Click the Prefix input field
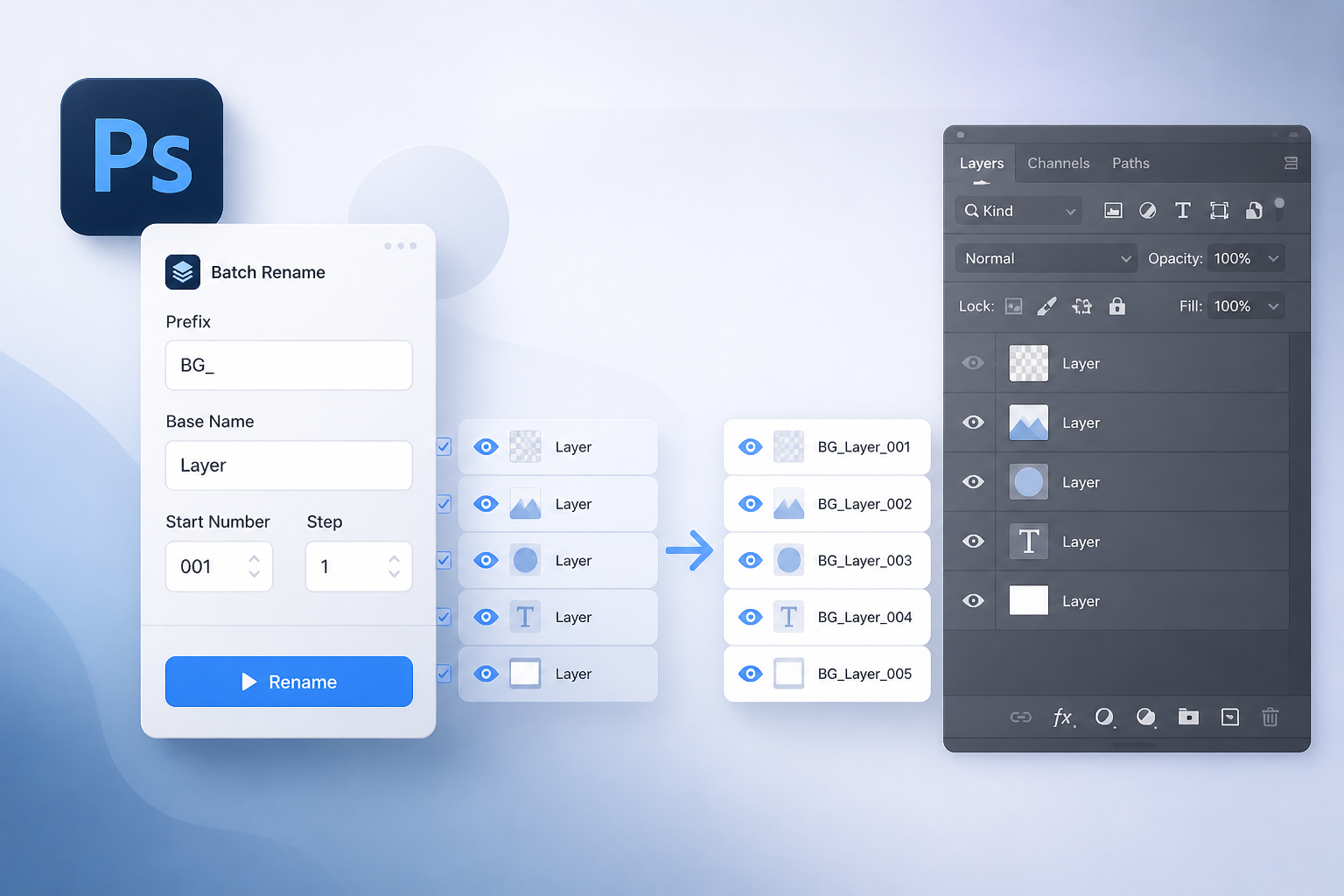Viewport: 1344px width, 896px height. [x=289, y=365]
